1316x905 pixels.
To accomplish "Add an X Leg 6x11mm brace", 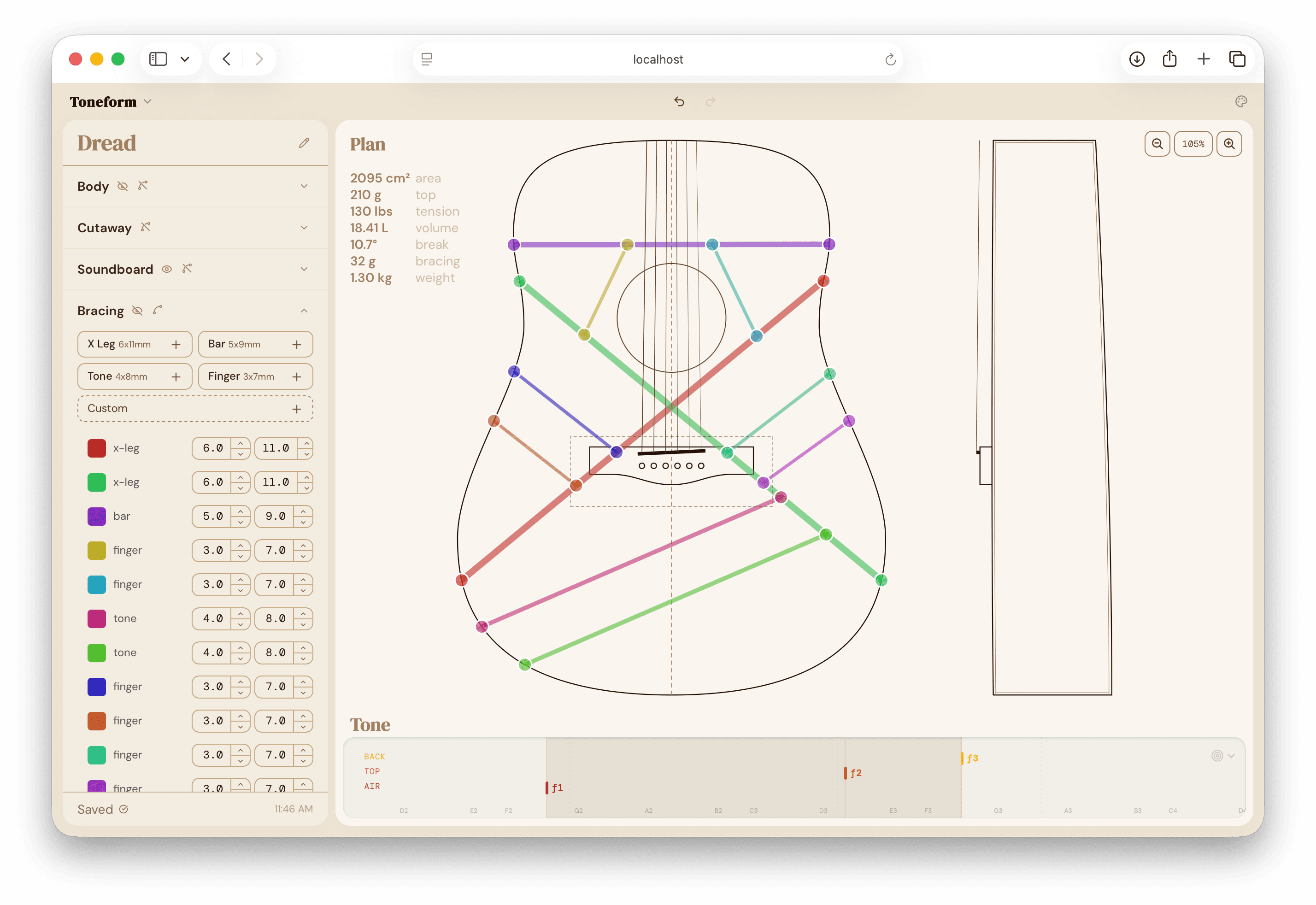I will point(176,344).
